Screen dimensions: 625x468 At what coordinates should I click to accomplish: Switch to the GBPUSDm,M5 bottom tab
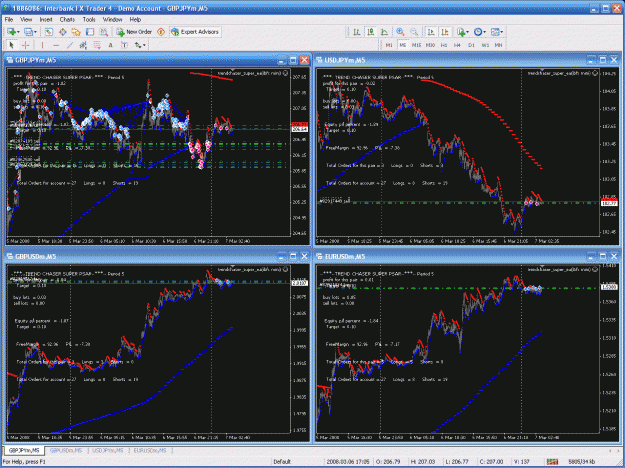pyautogui.click(x=66, y=450)
